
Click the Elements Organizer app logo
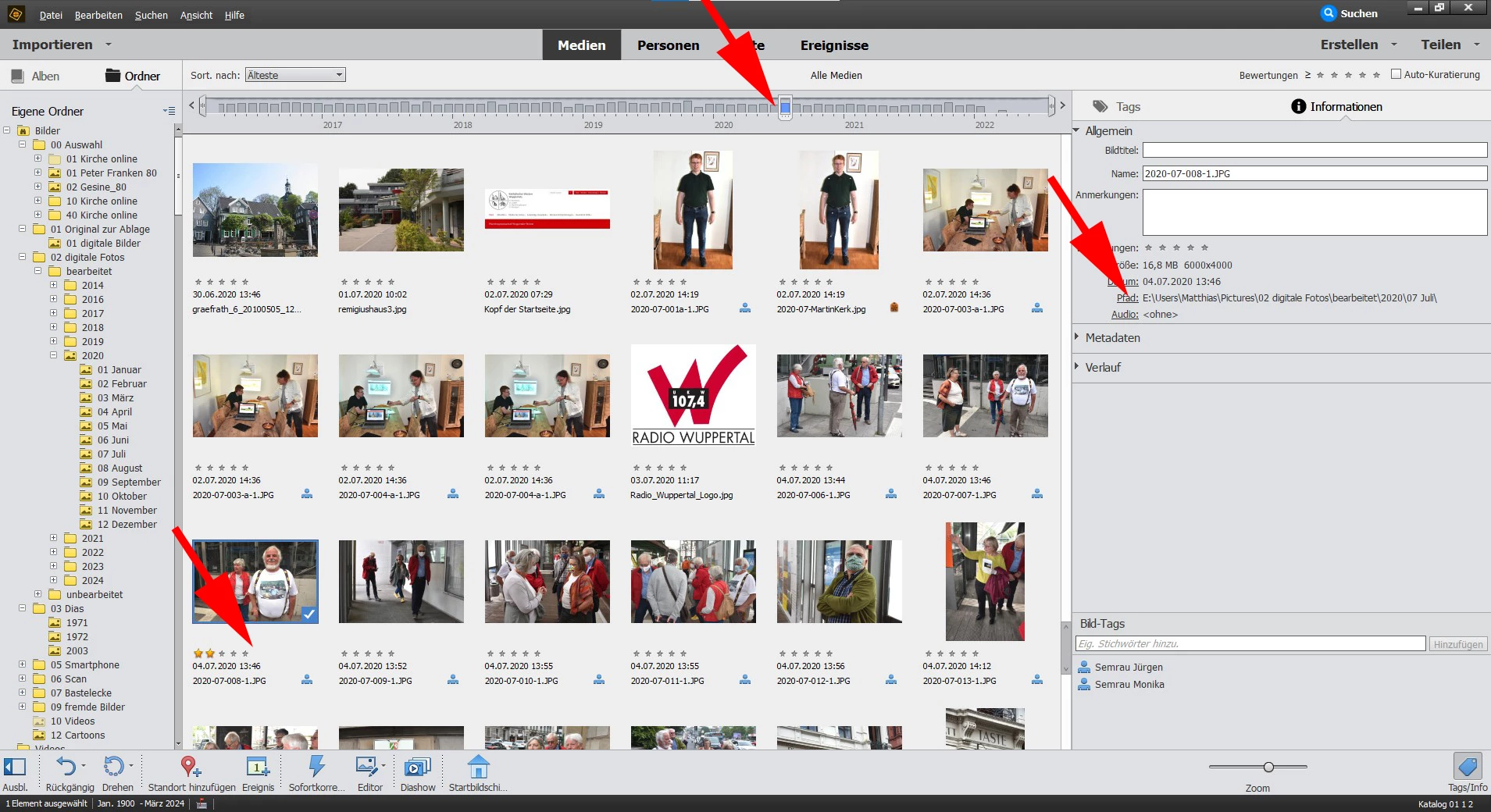16,13
